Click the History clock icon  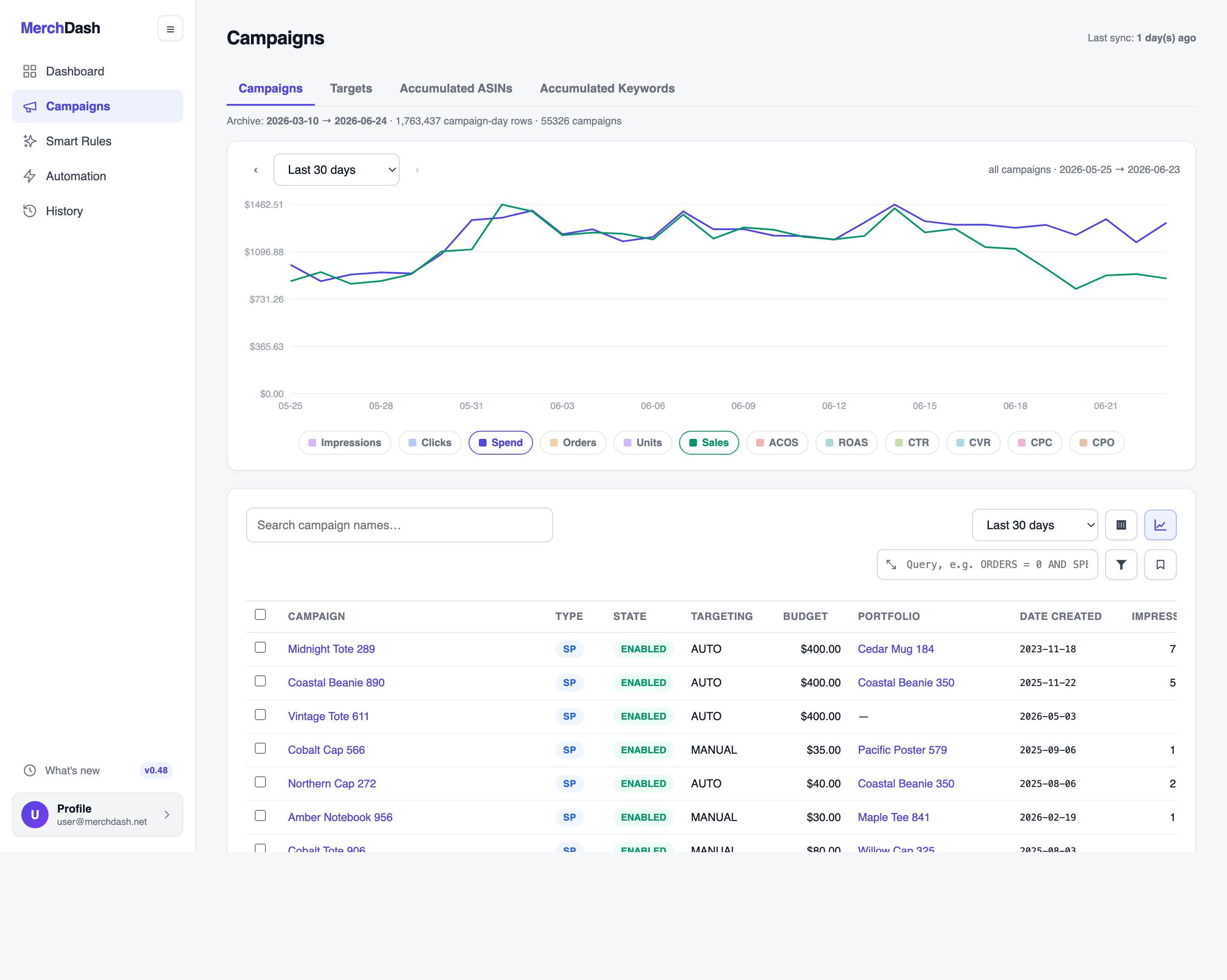point(29,211)
